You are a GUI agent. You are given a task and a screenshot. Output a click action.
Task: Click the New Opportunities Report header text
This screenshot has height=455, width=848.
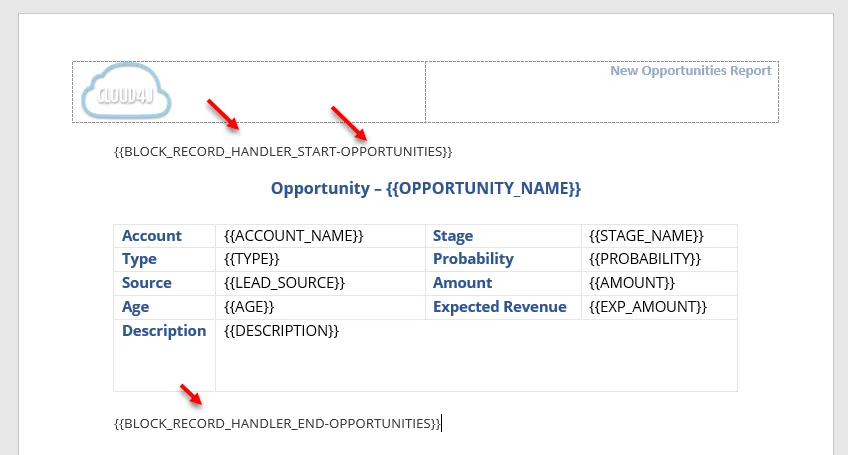[691, 71]
